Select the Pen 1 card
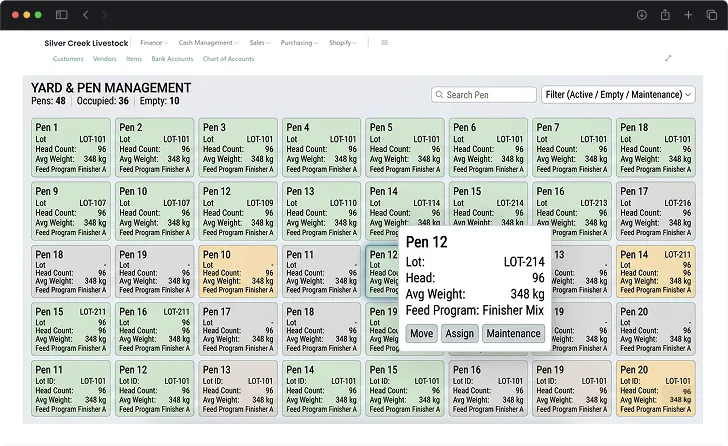 [71, 148]
